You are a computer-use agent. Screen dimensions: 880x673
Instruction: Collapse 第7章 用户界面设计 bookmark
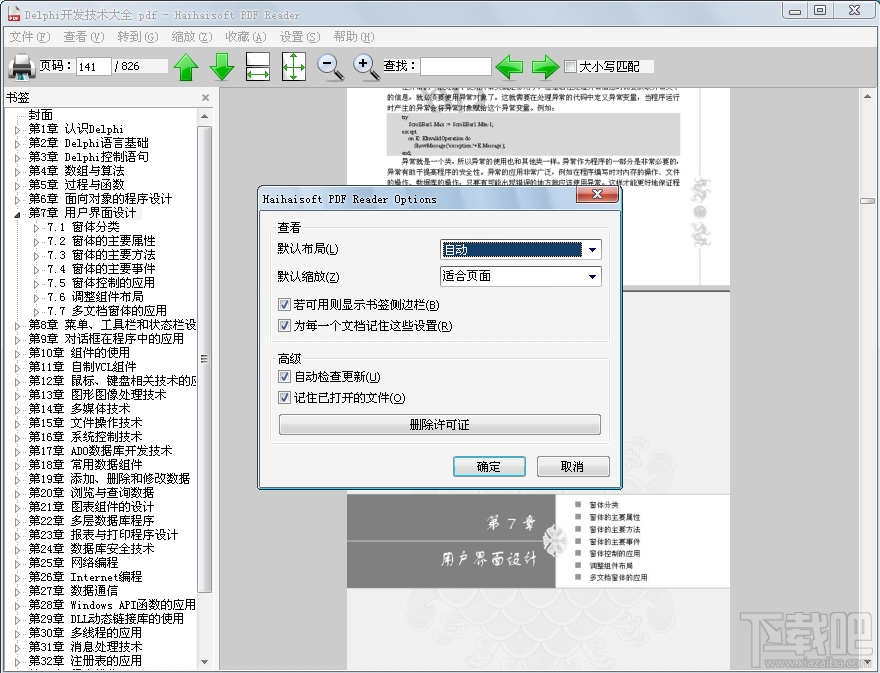(17, 213)
